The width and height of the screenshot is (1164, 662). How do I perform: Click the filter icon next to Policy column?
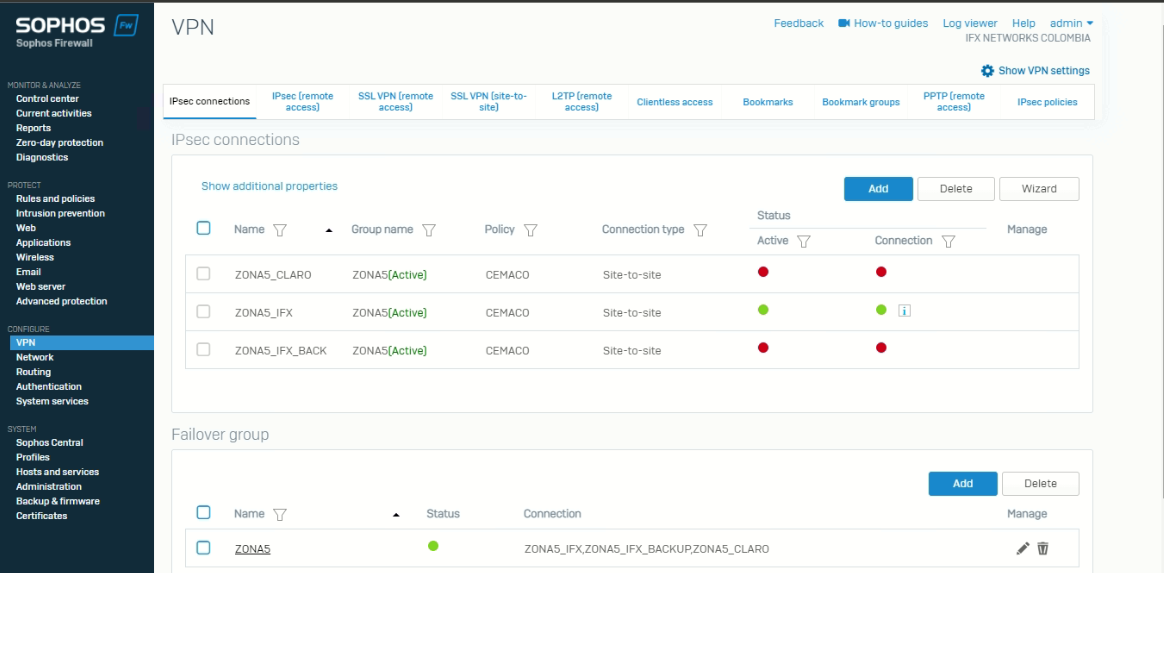(x=531, y=230)
